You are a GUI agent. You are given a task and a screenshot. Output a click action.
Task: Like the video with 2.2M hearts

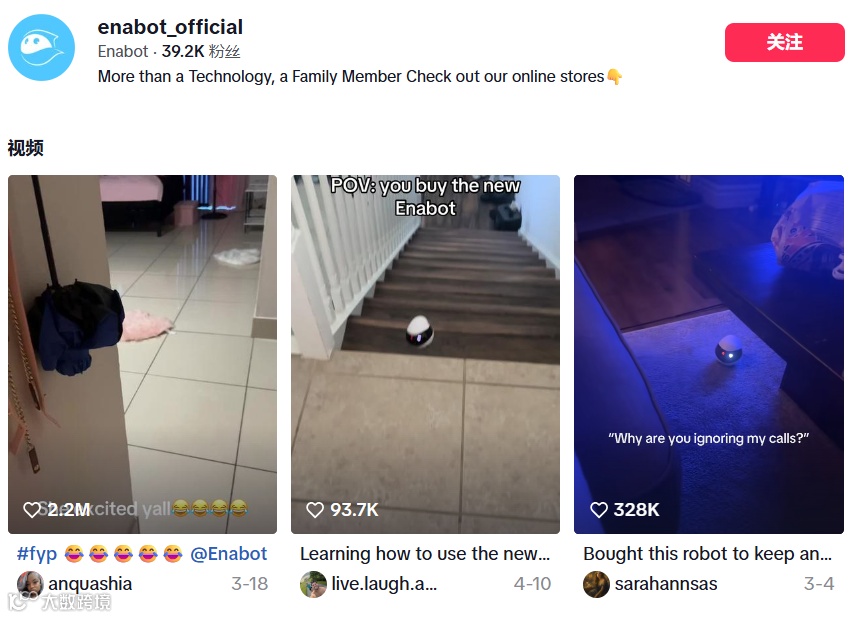31,509
